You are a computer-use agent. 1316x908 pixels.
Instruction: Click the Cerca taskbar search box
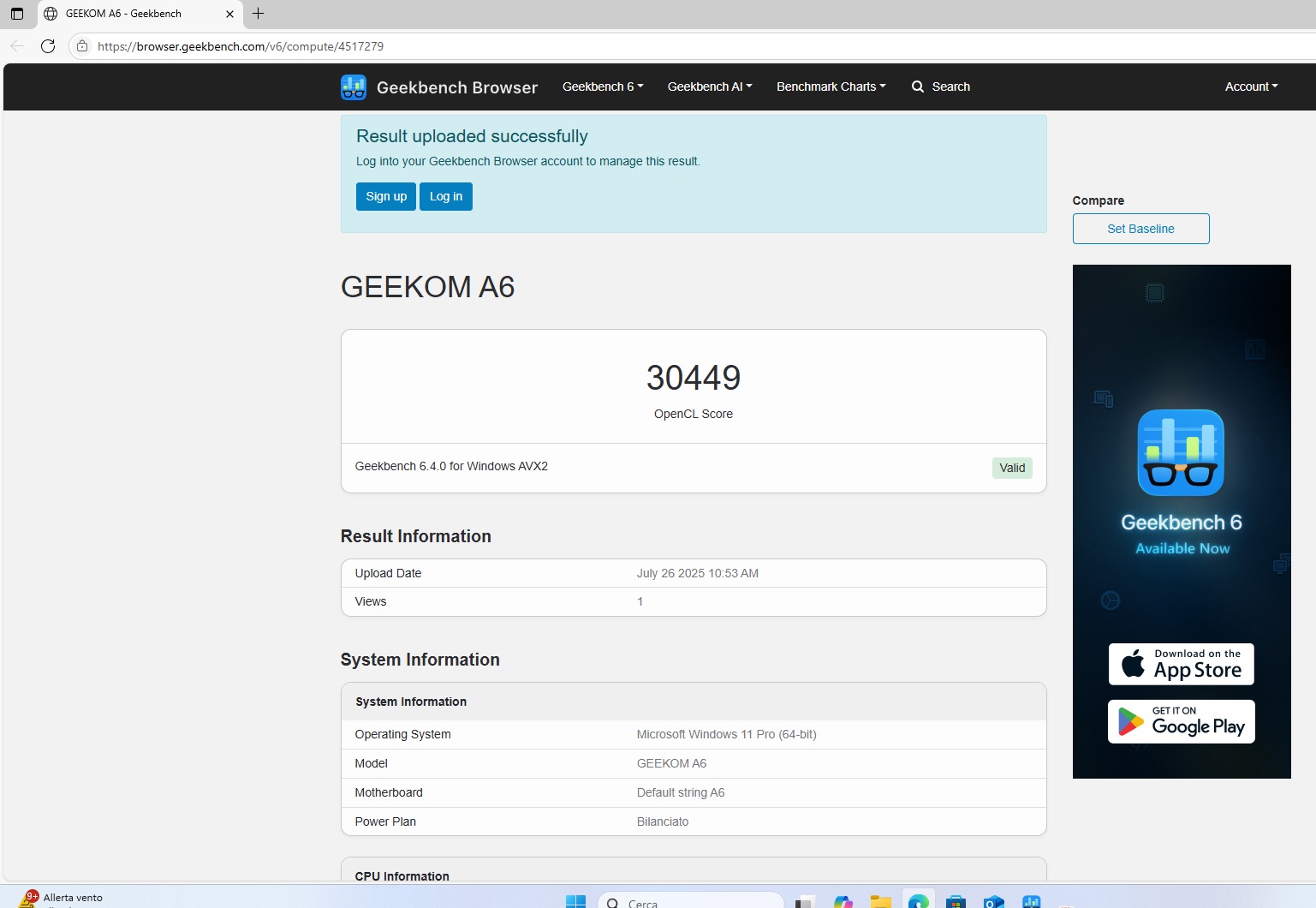[690, 901]
